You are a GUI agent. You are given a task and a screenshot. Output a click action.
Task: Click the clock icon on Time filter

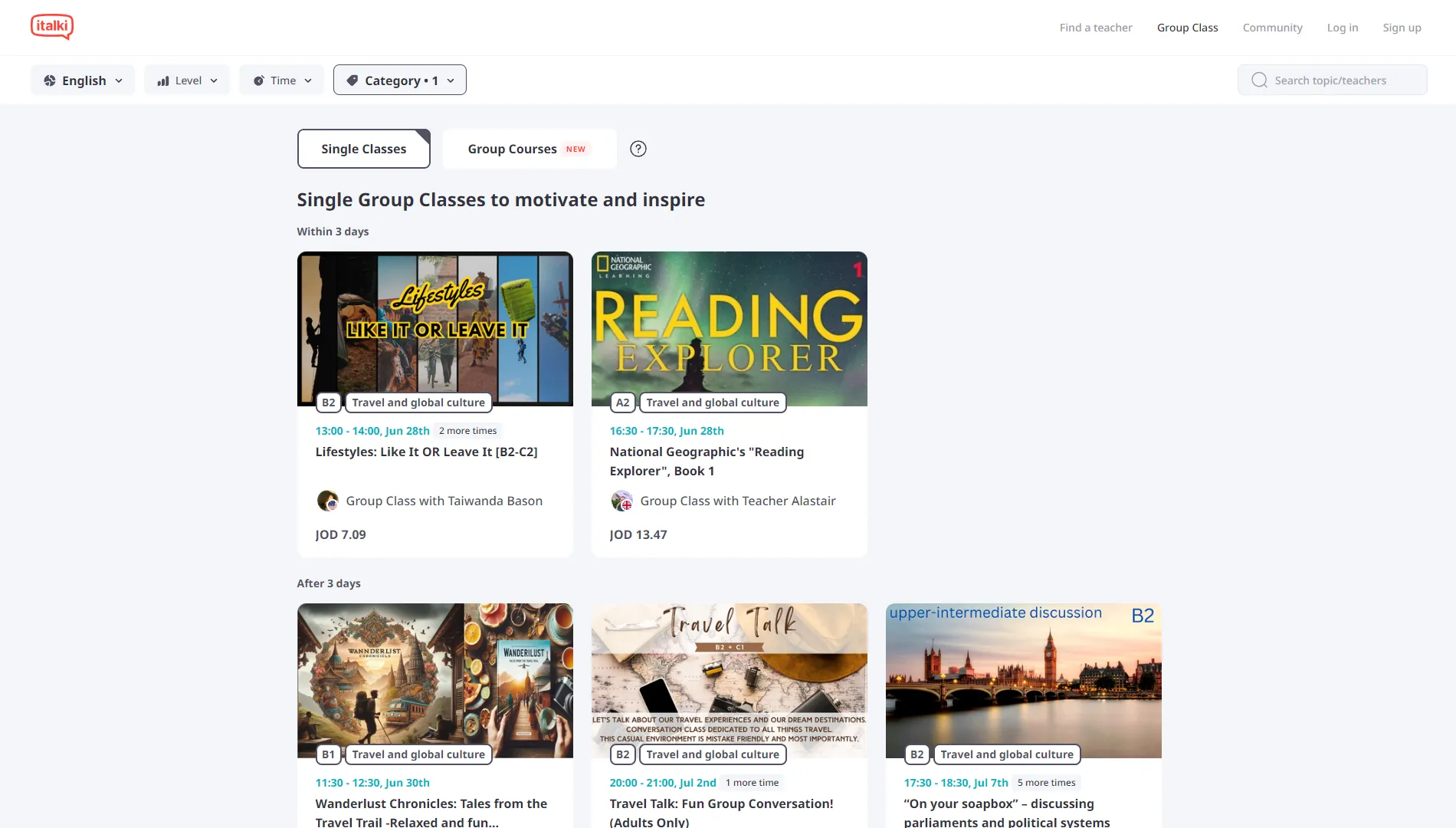259,80
